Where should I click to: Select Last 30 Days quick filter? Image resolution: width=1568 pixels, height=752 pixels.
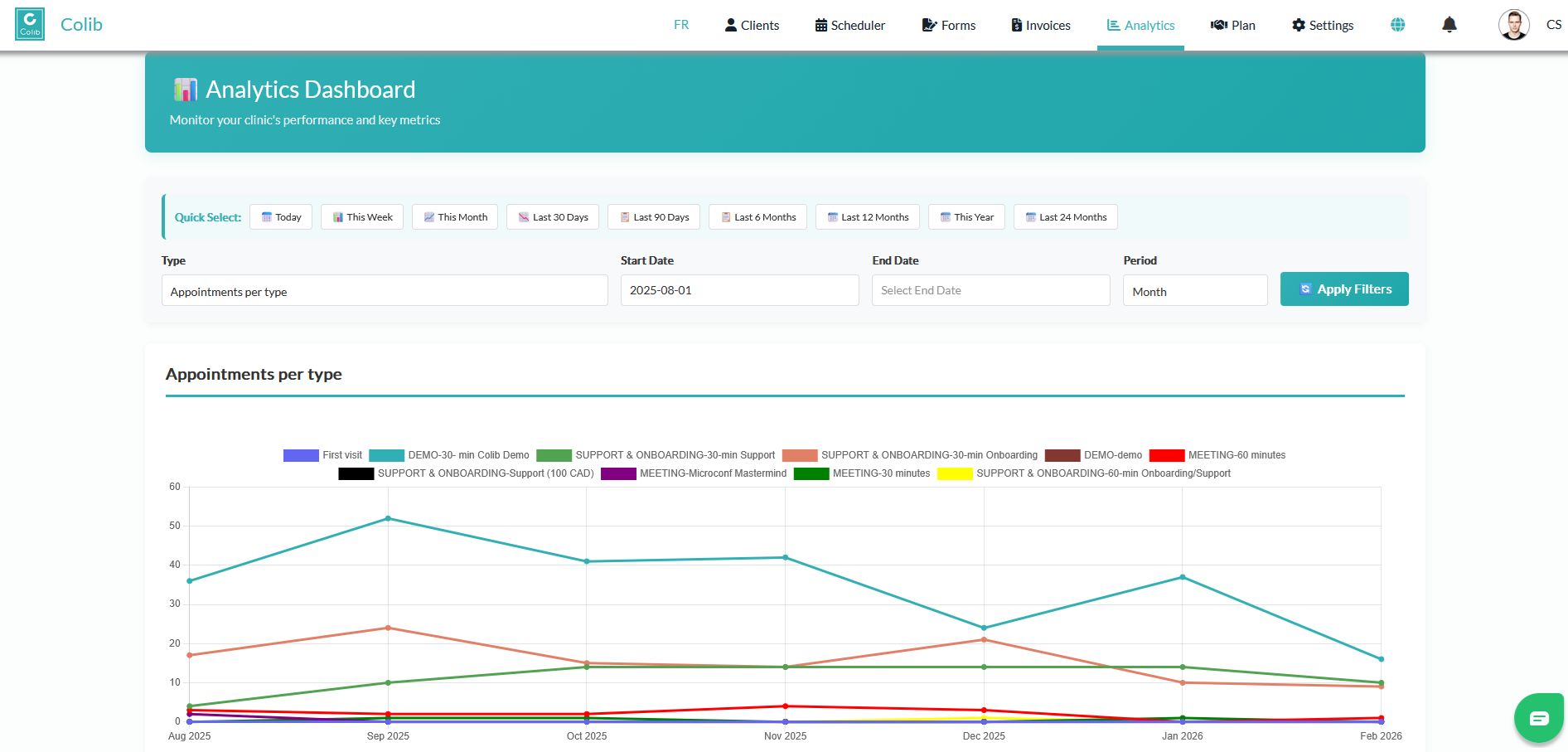[x=553, y=217]
